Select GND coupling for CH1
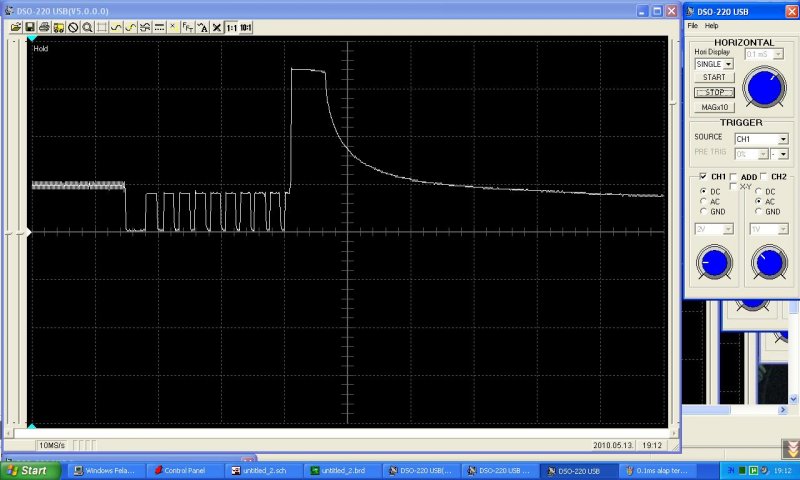This screenshot has height=480, width=800. pyautogui.click(x=704, y=211)
